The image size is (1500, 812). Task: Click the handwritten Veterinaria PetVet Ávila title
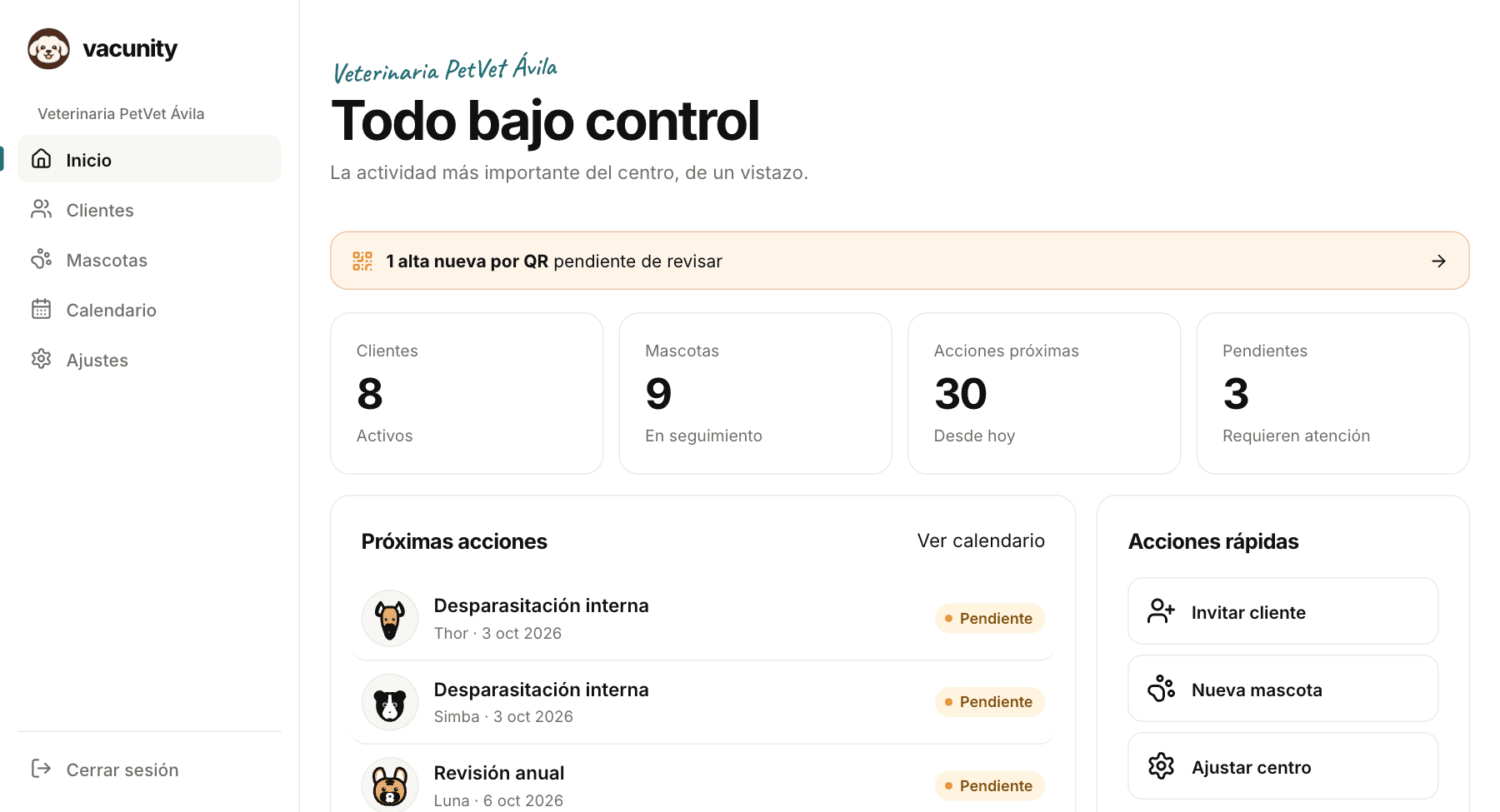(445, 68)
